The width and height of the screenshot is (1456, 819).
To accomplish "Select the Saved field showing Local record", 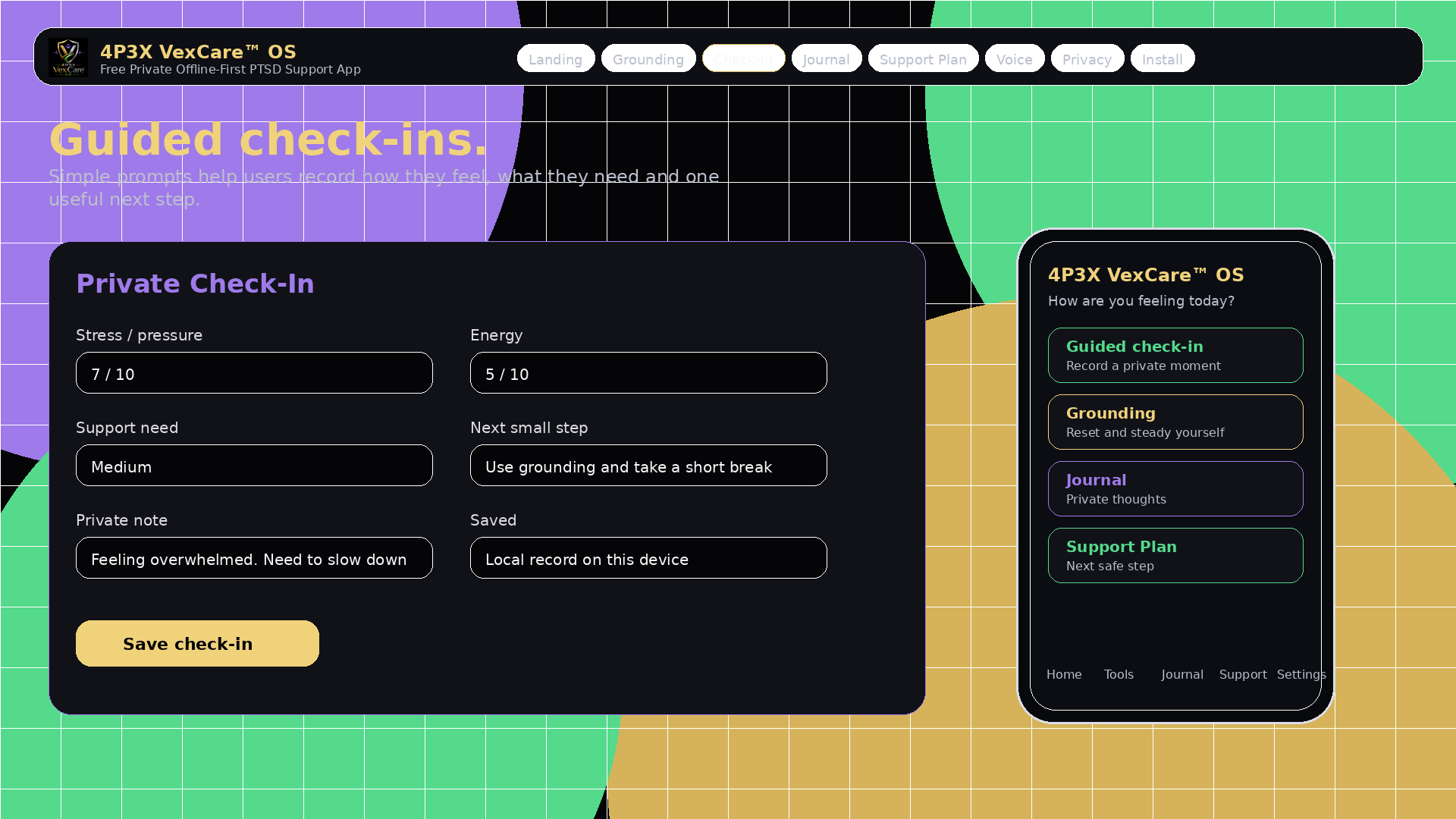I will (648, 558).
